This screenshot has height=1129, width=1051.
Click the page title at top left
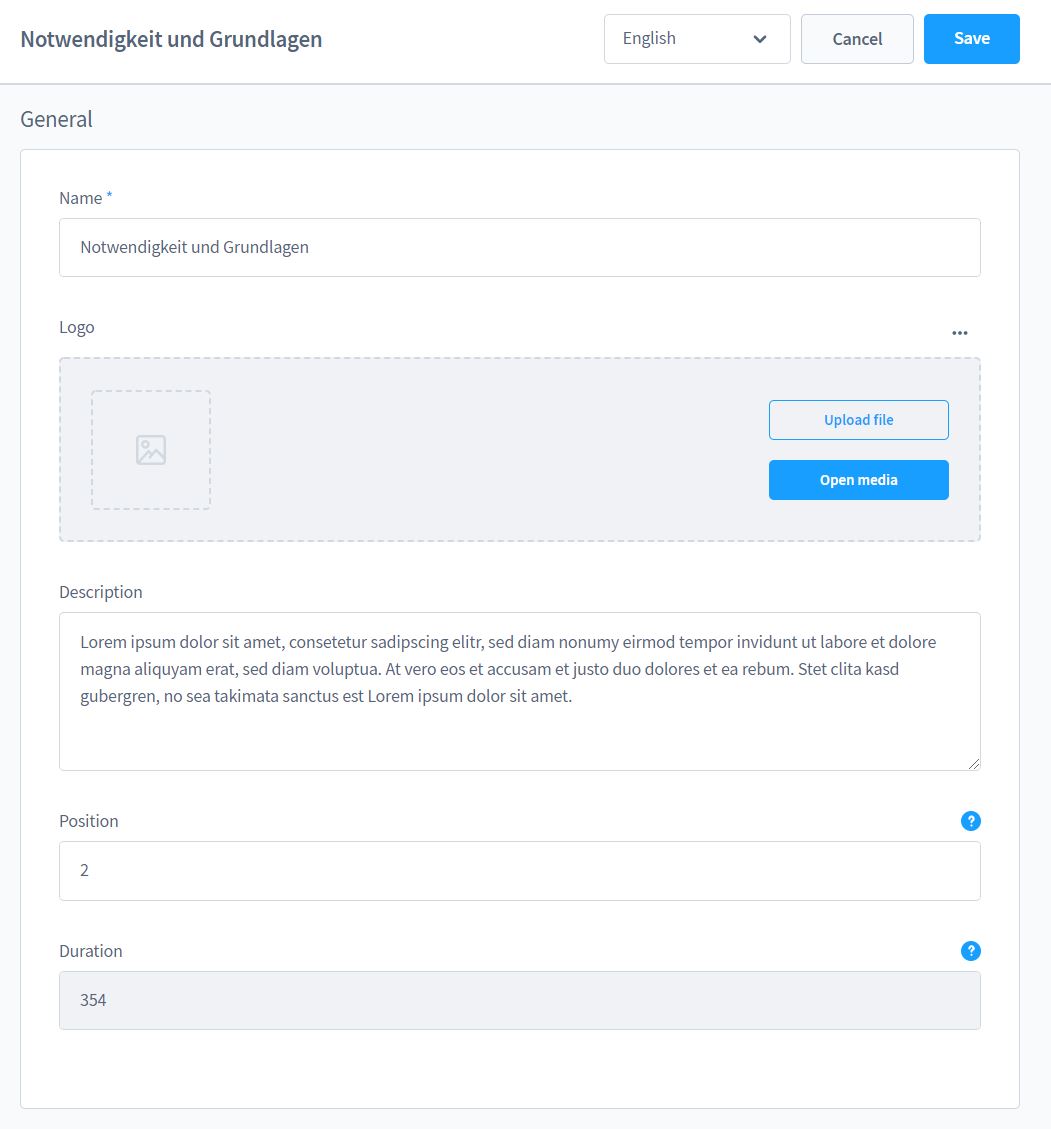click(171, 39)
